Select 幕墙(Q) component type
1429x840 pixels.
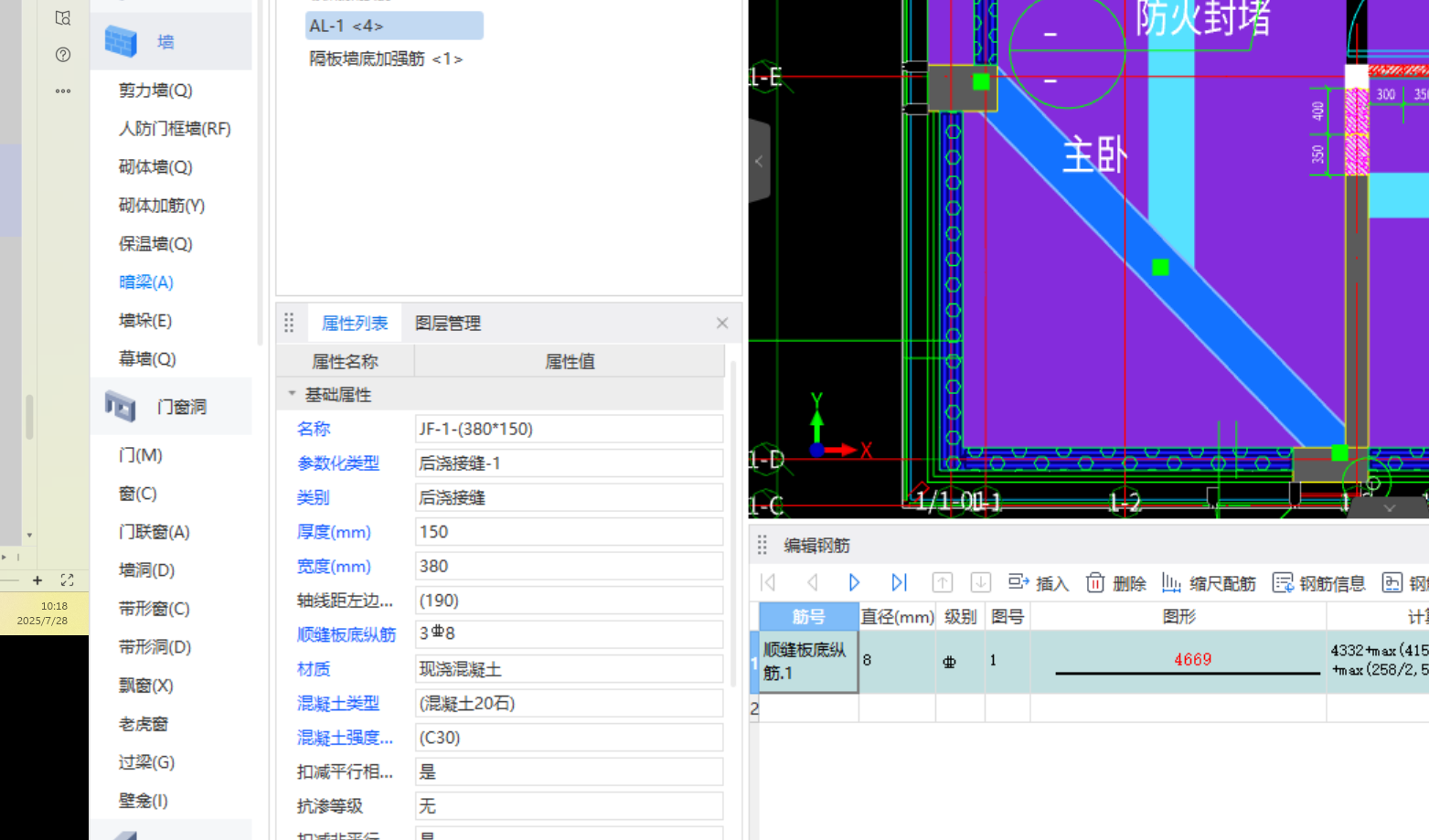click(x=147, y=359)
